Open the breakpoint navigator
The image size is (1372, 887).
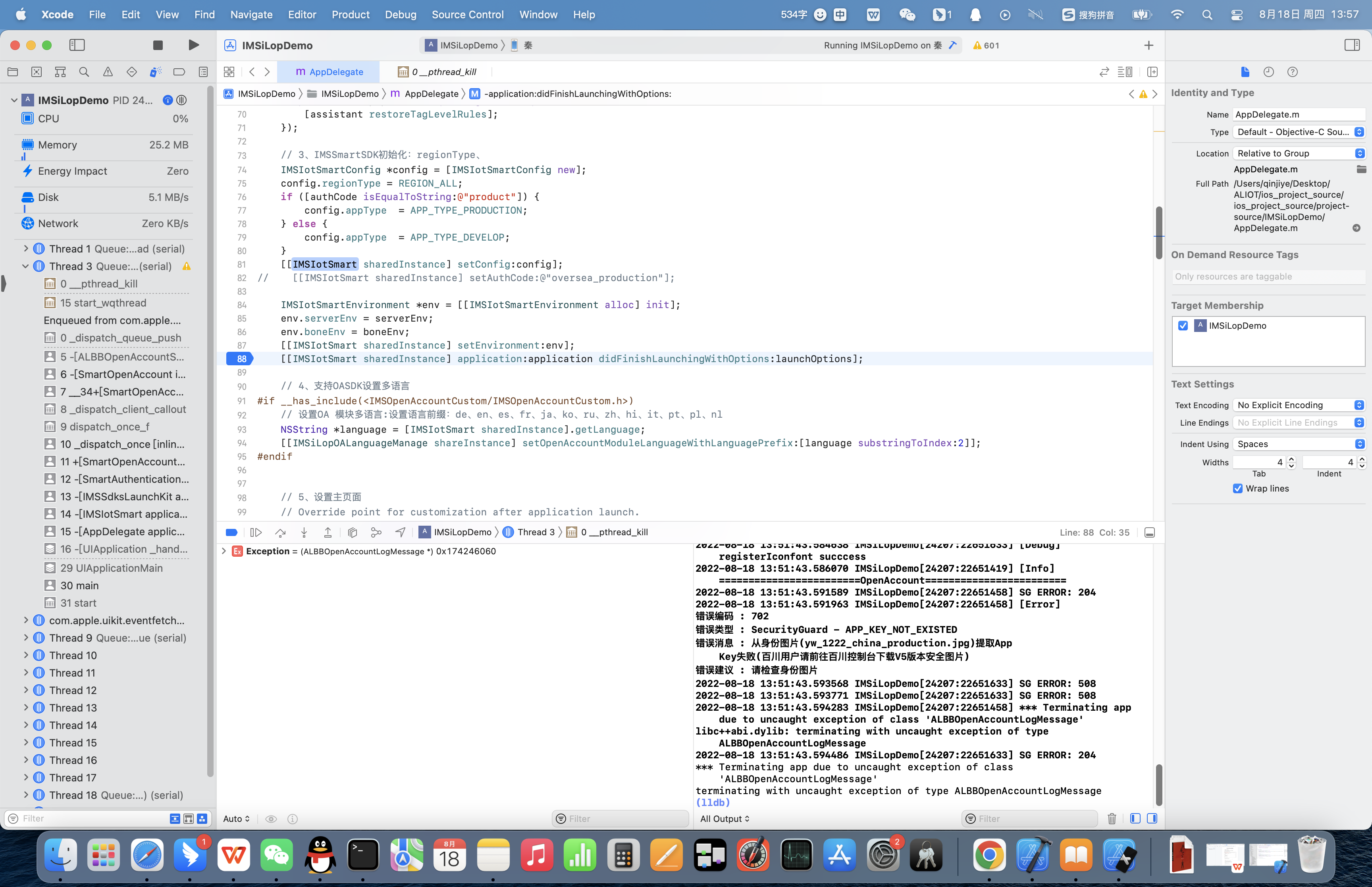[x=179, y=72]
